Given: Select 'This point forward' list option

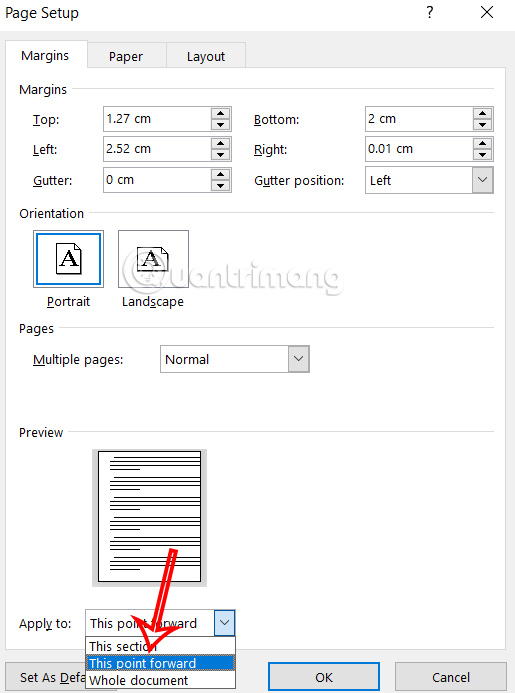Looking at the screenshot, I should point(160,663).
